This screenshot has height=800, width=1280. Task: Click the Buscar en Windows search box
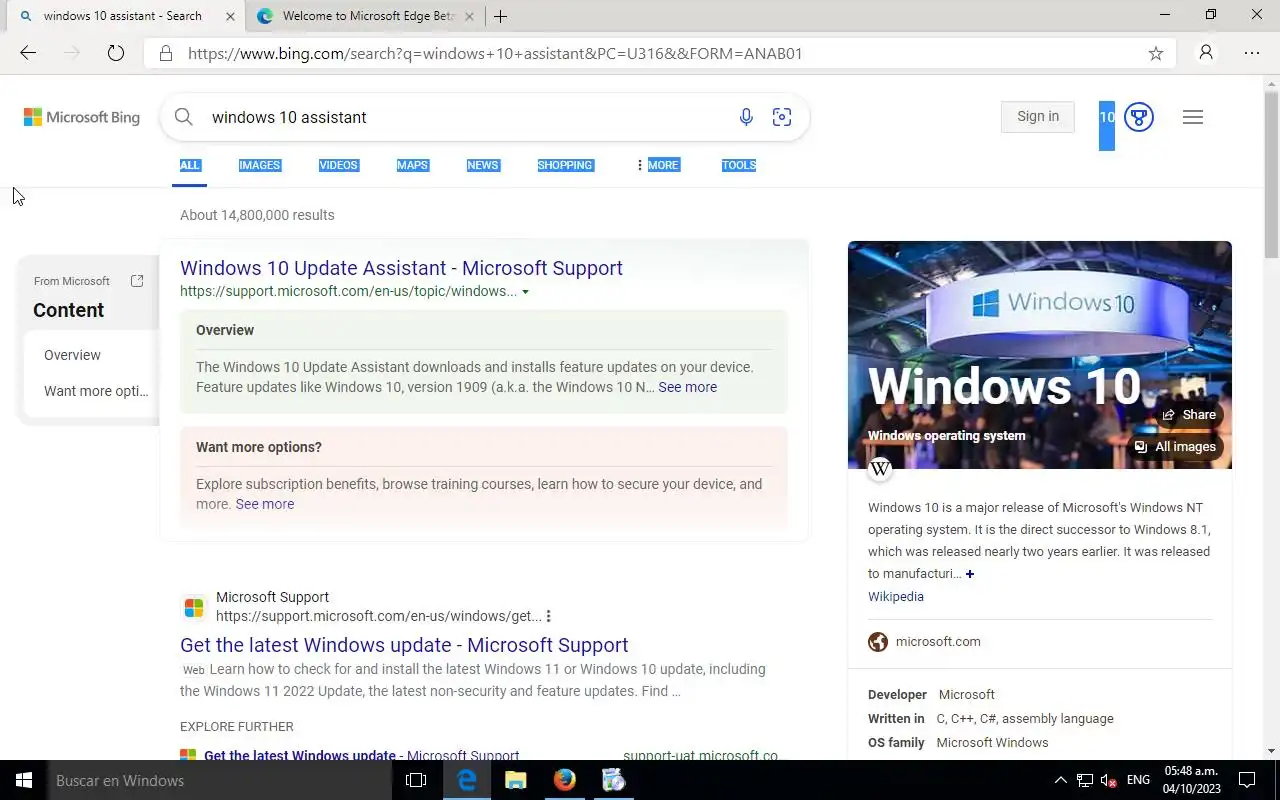pos(220,780)
